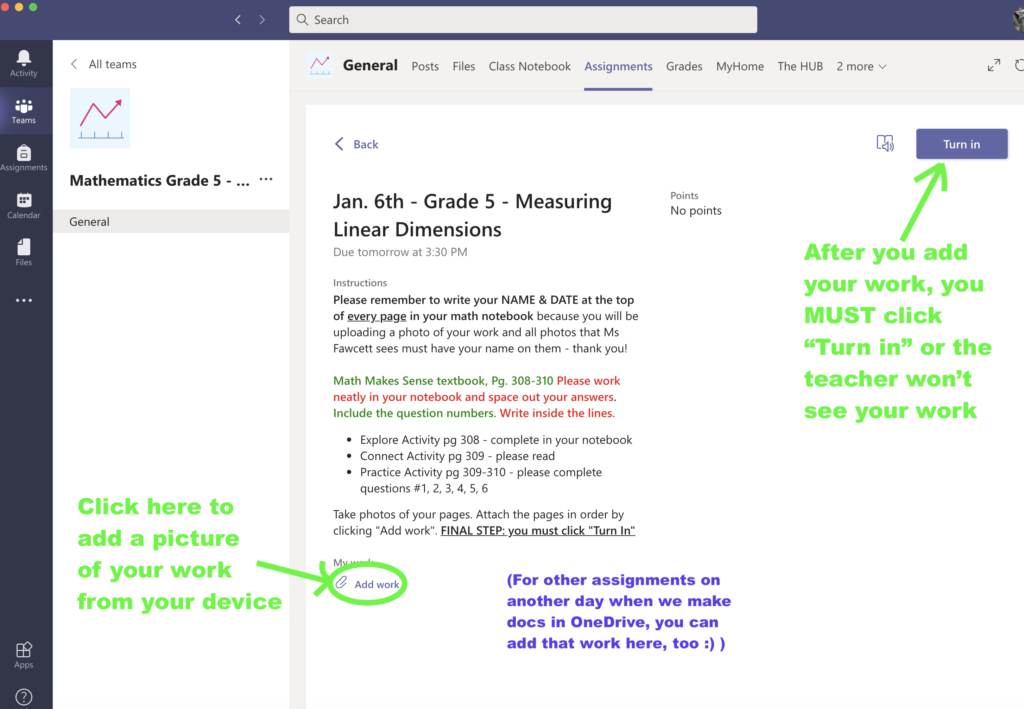
Task: Open the Apps store icon
Action: [x=24, y=654]
